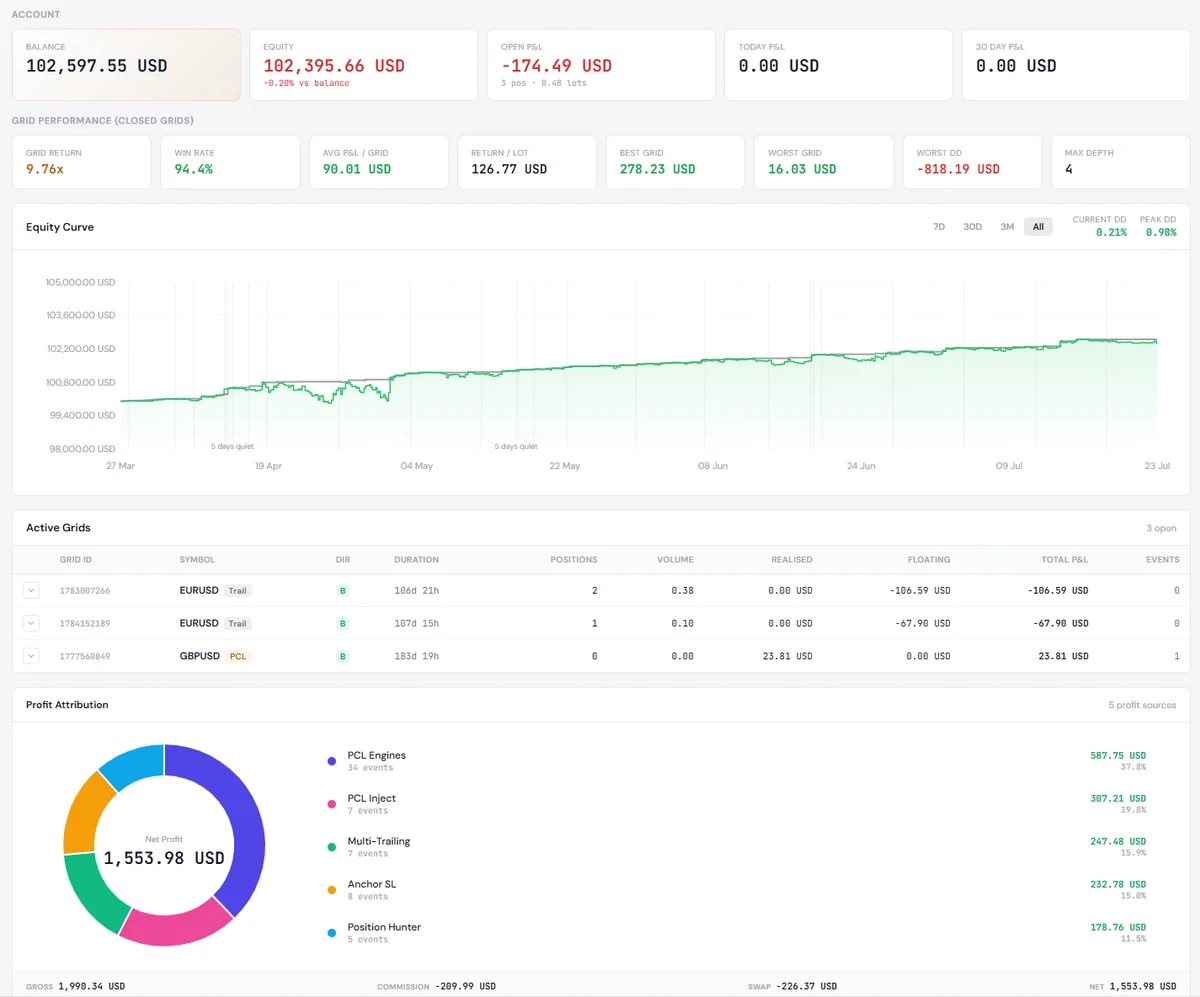Click the -106.59 USD total P&L cell

1058,591
